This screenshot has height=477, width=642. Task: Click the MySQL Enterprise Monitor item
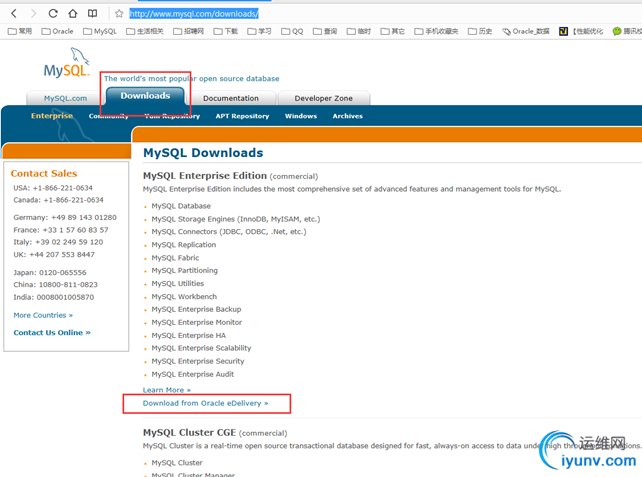click(197, 323)
